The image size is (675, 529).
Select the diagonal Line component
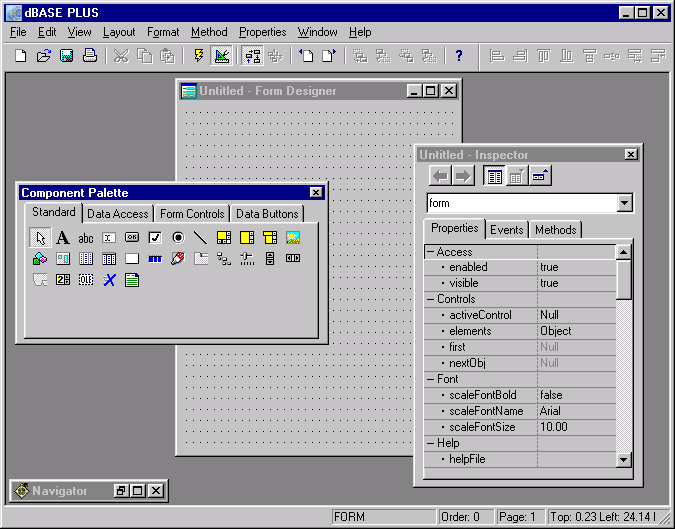[201, 237]
